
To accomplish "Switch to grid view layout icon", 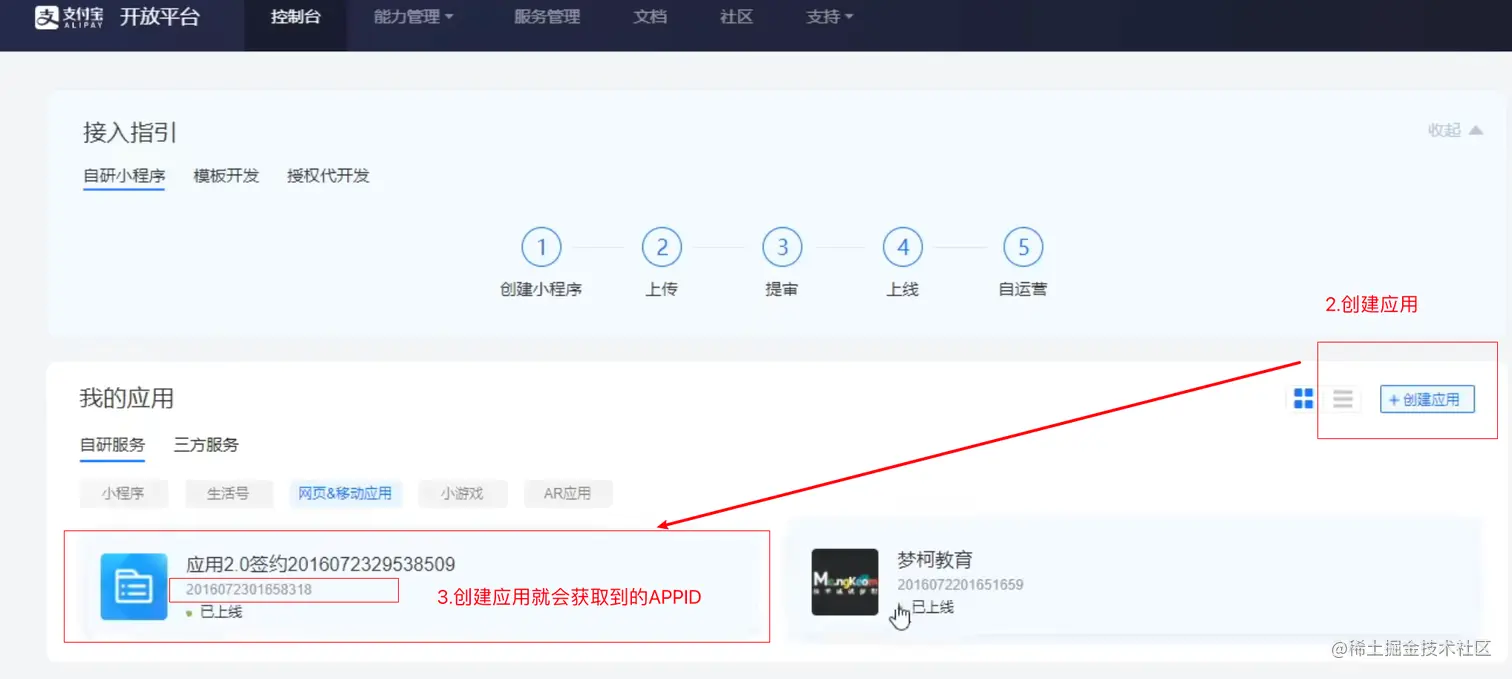I will (x=1303, y=399).
